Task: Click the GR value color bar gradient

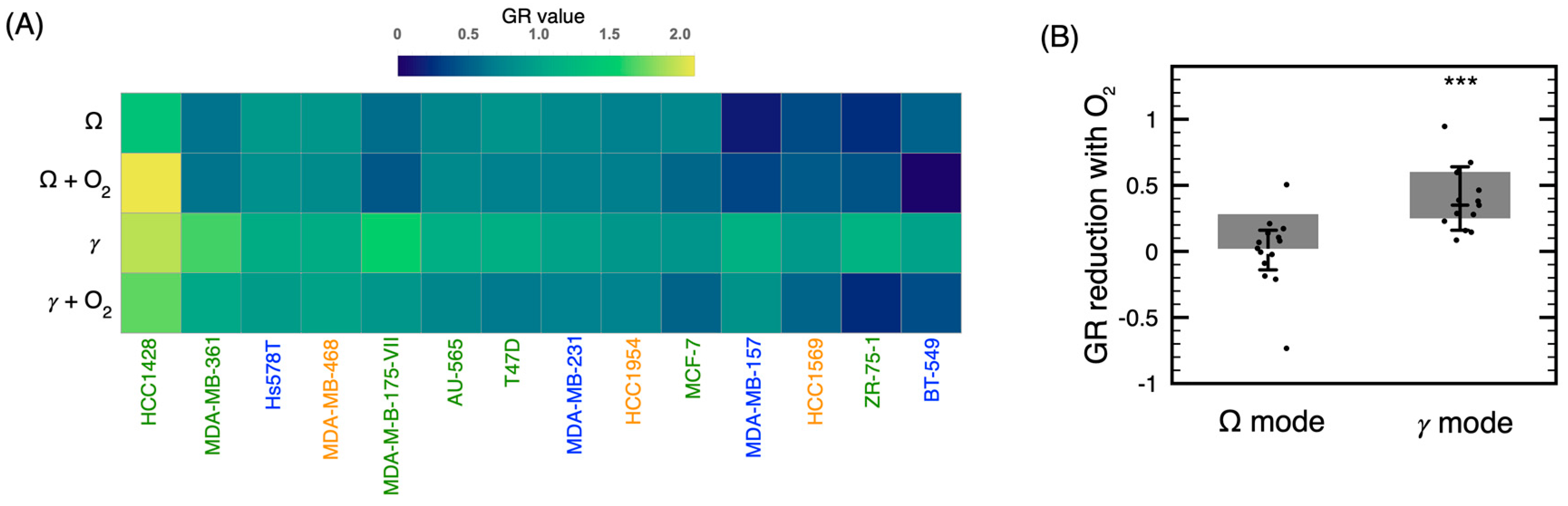Action: coord(545,66)
